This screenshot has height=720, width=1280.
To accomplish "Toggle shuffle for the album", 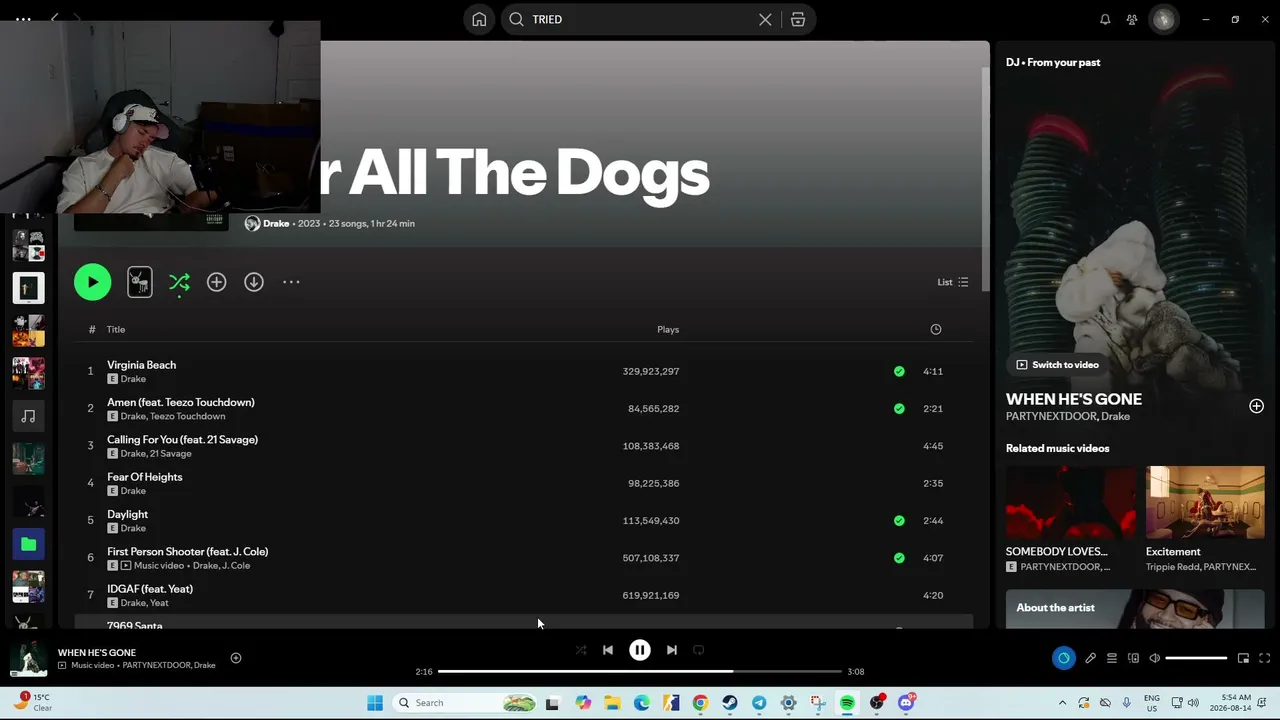I will (179, 282).
